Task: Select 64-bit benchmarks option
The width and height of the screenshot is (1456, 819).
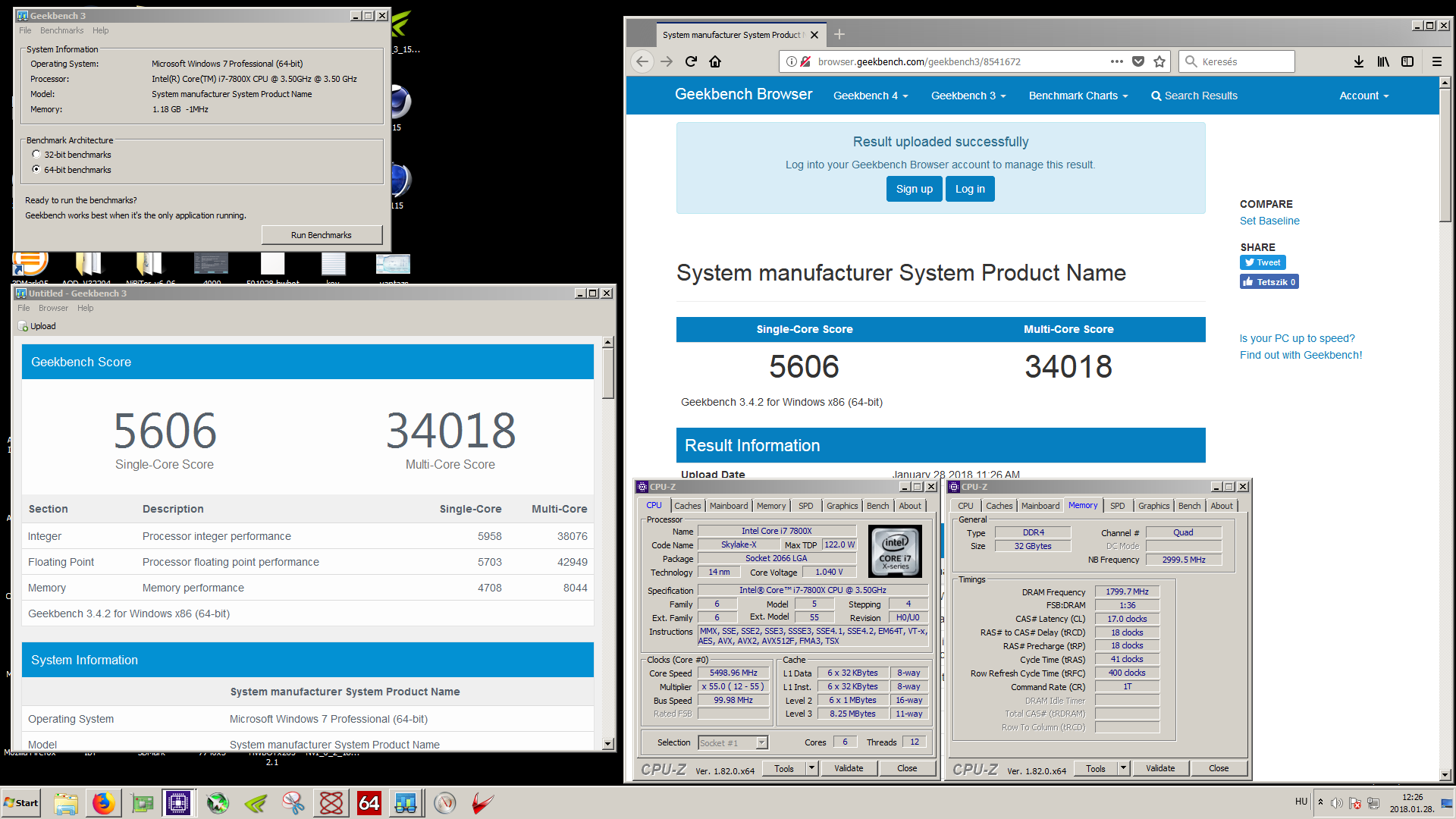Action: [x=36, y=170]
